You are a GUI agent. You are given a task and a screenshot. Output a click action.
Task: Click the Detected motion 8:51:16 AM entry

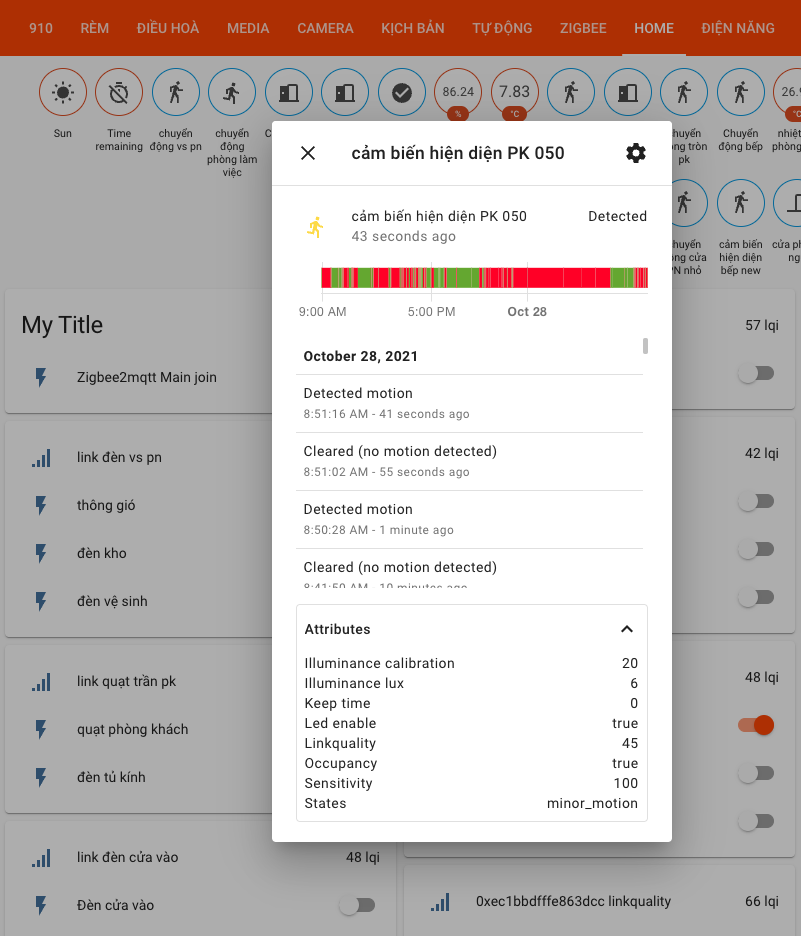(470, 403)
